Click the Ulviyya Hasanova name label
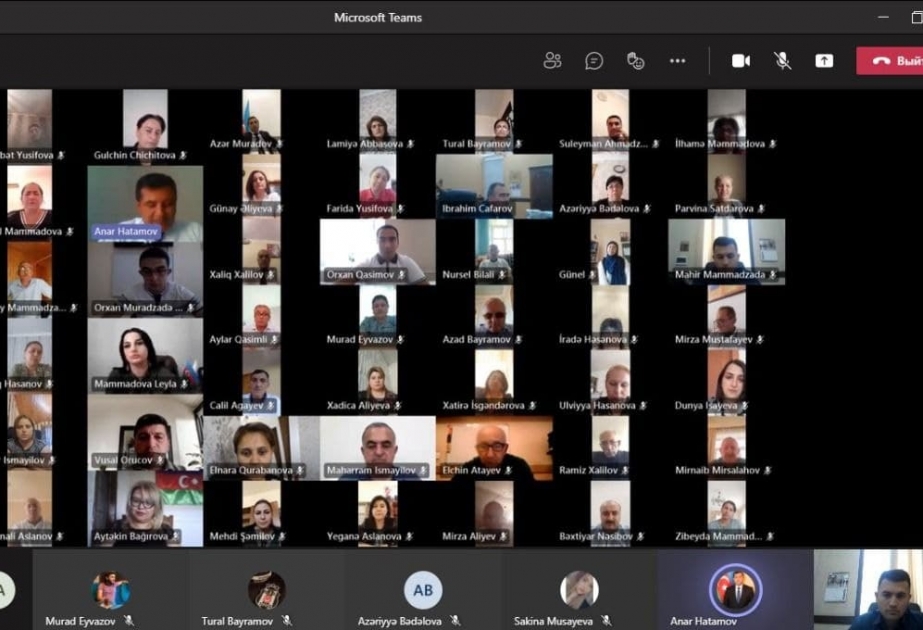The image size is (923, 630). point(597,405)
